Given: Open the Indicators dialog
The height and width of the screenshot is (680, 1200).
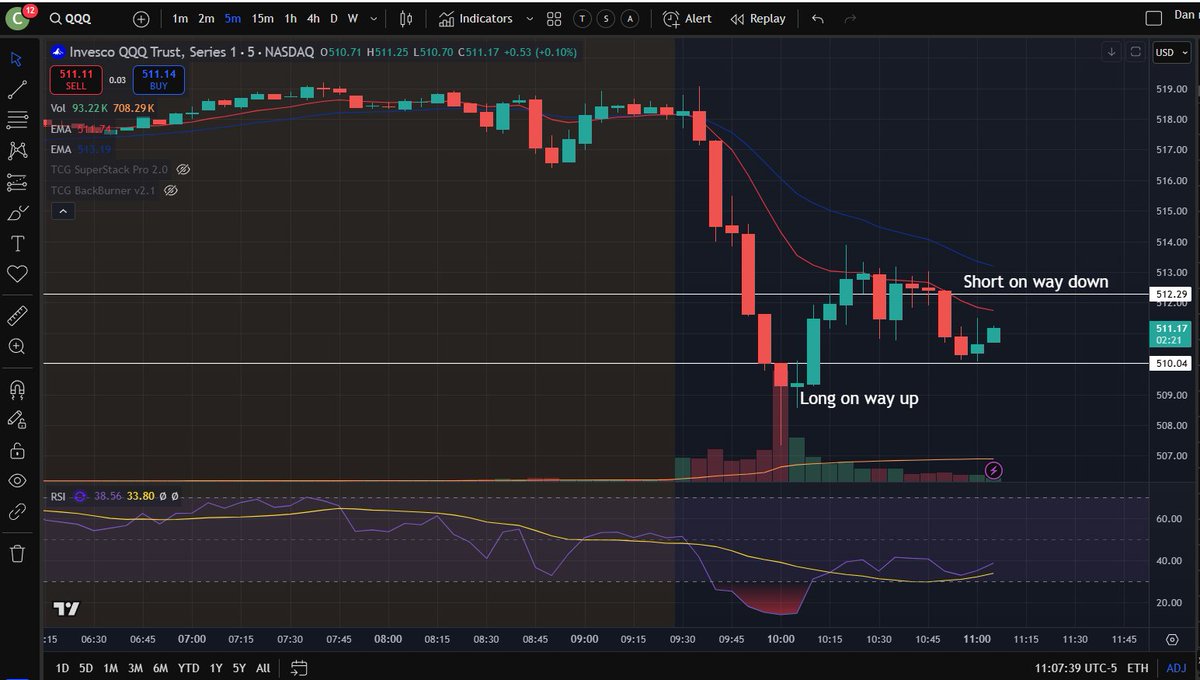Looking at the screenshot, I should (475, 19).
